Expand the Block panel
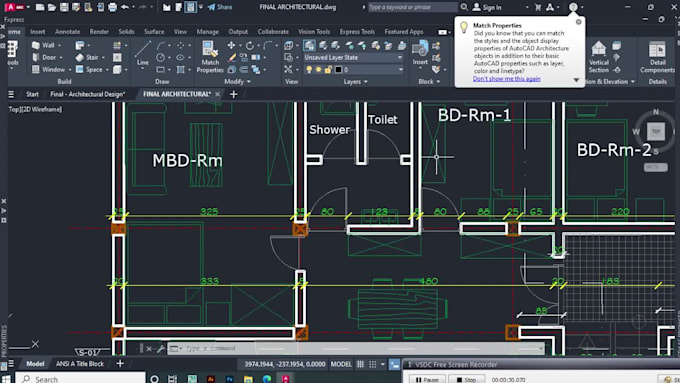680x383 pixels. click(429, 82)
